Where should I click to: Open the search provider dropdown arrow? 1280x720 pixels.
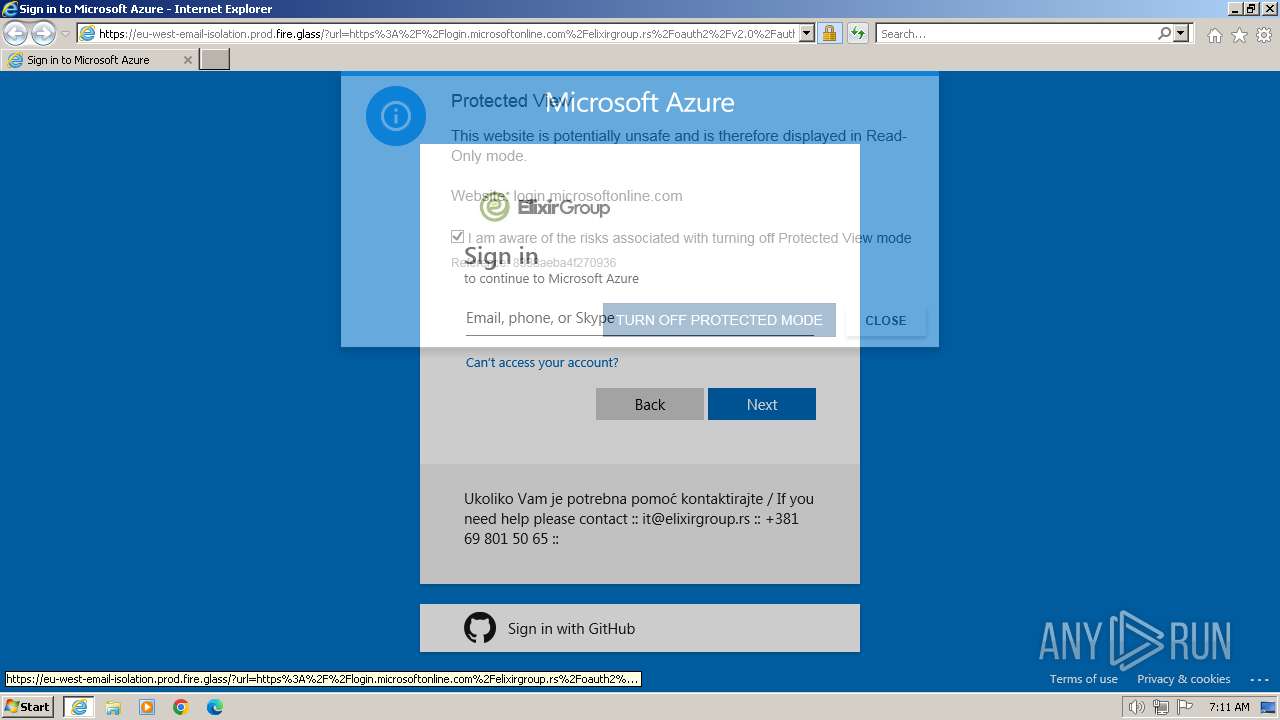coord(1181,34)
